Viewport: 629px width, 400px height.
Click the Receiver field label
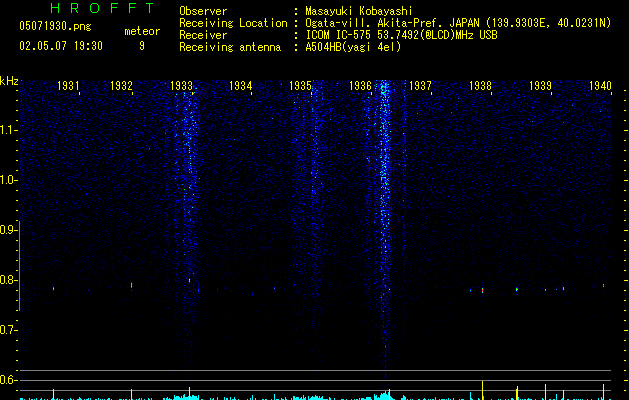(x=203, y=35)
